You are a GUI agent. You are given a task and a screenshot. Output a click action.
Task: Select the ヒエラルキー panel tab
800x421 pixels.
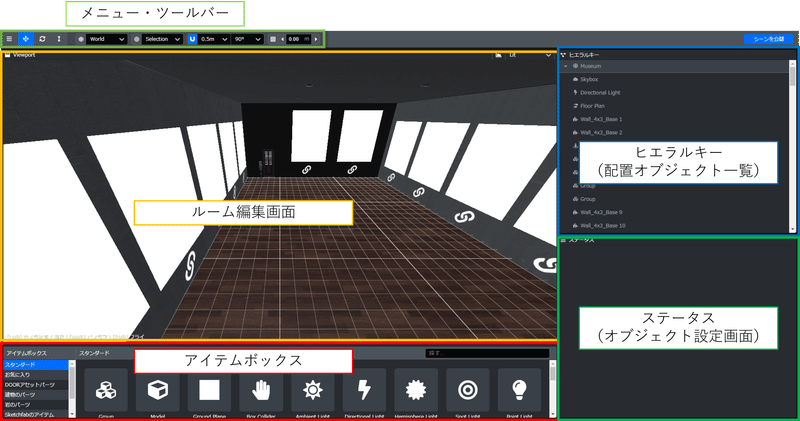coord(580,55)
